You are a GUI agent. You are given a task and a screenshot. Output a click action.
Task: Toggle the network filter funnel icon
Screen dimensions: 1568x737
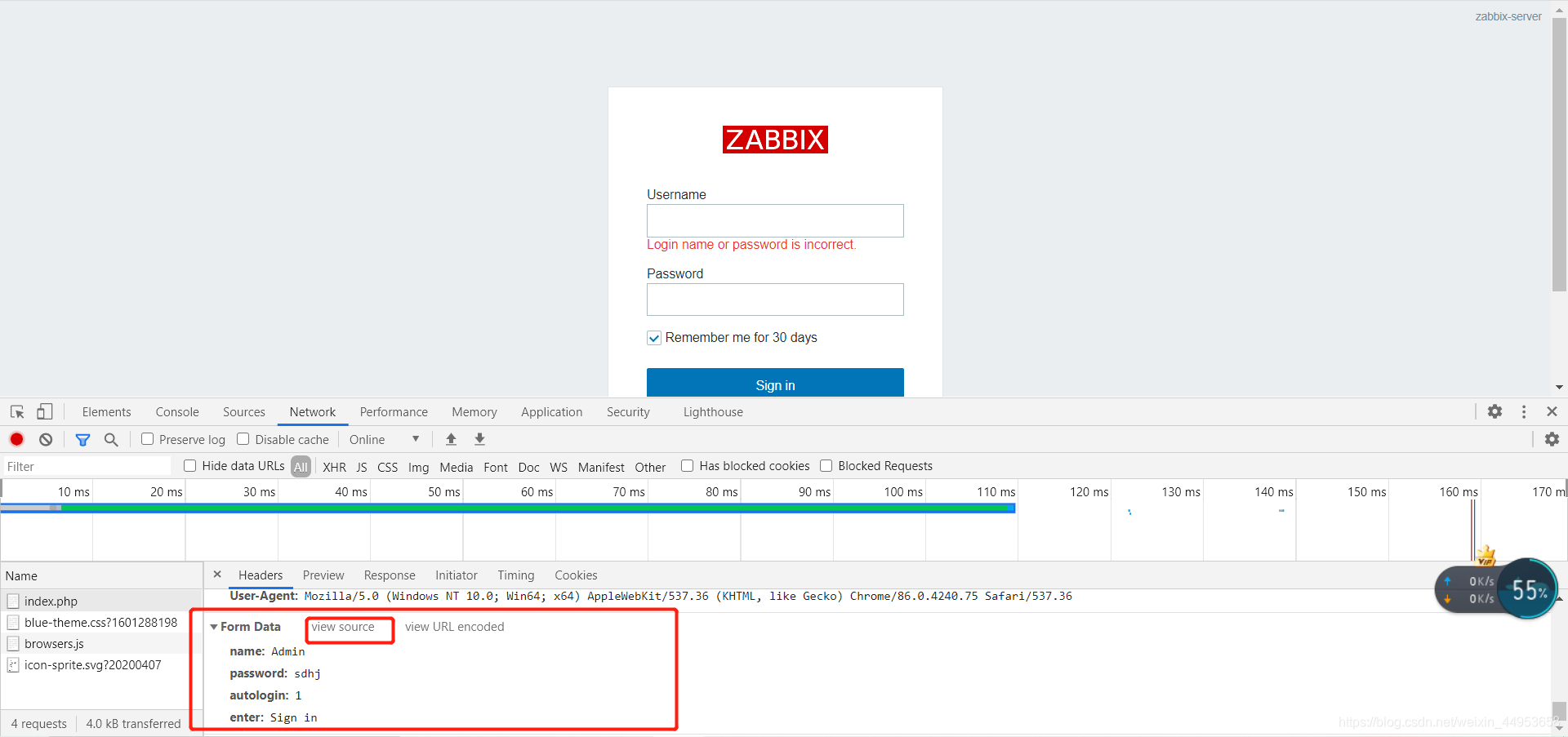click(x=82, y=440)
